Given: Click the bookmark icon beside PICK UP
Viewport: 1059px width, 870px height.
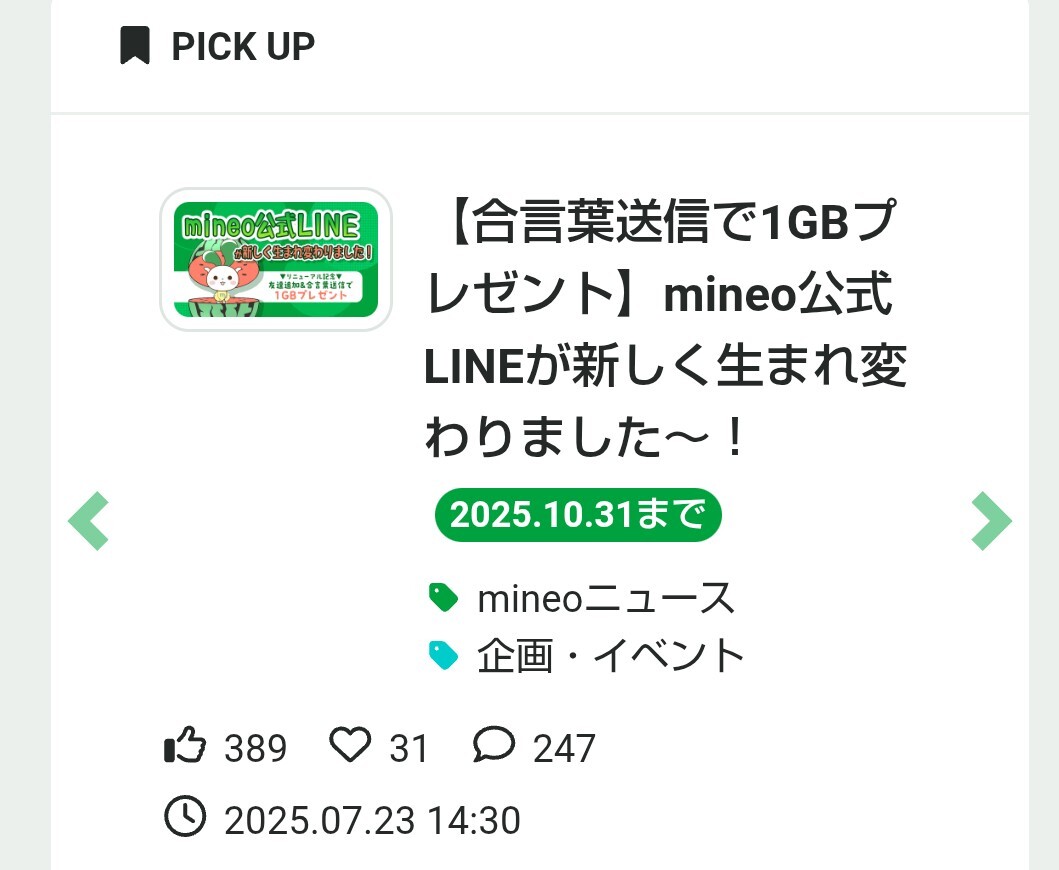Looking at the screenshot, I should pos(135,46).
